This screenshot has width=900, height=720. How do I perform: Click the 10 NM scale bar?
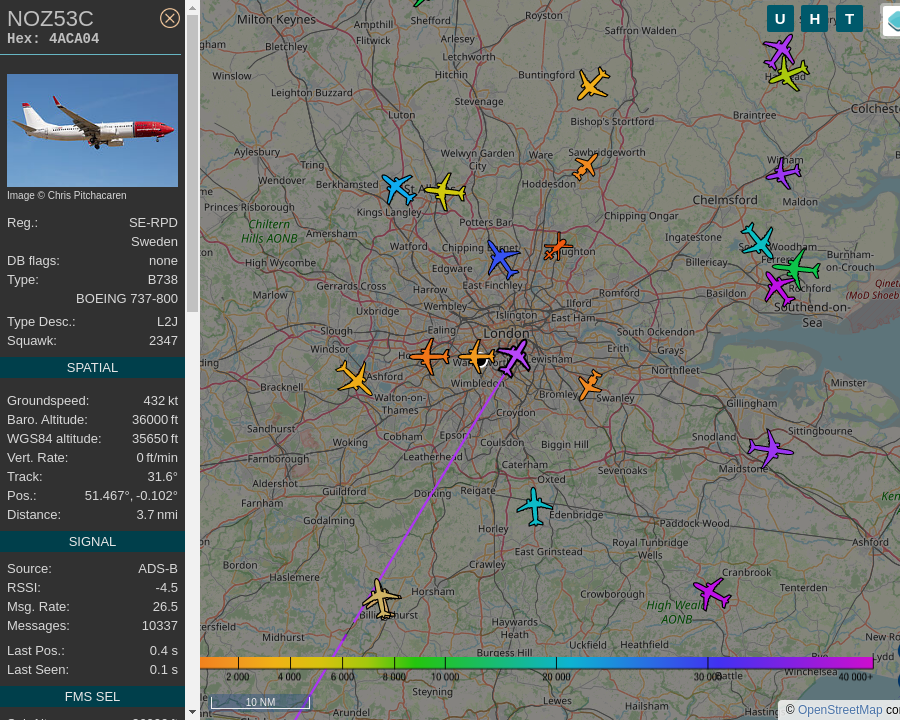261,702
